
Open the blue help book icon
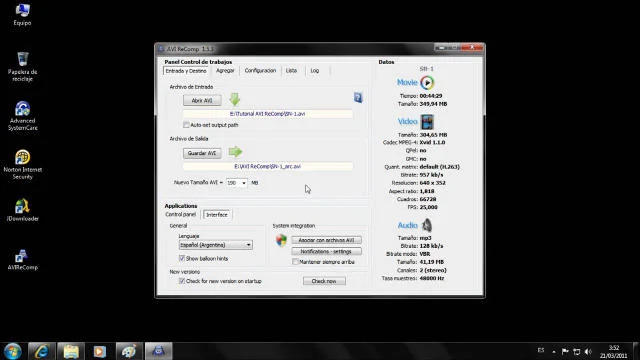tap(358, 98)
